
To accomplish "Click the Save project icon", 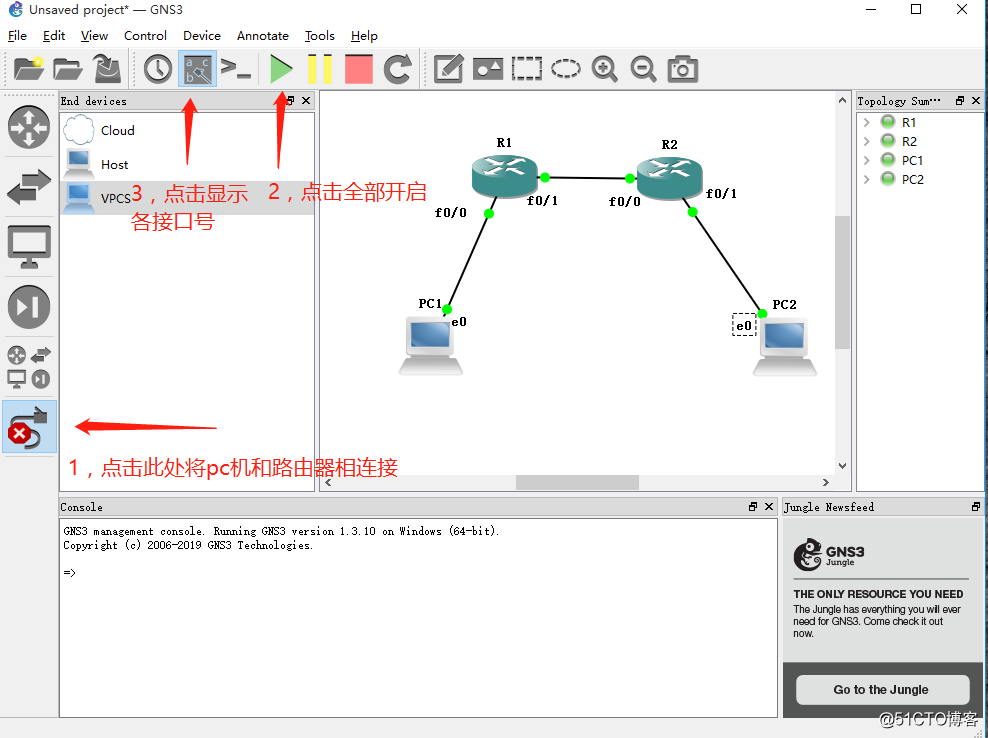I will pos(107,69).
